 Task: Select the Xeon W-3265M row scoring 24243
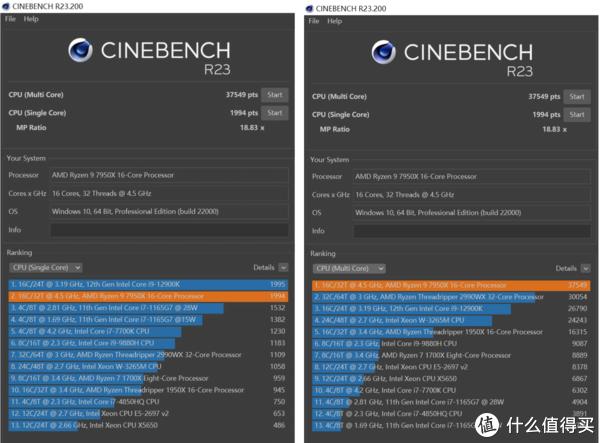451,320
